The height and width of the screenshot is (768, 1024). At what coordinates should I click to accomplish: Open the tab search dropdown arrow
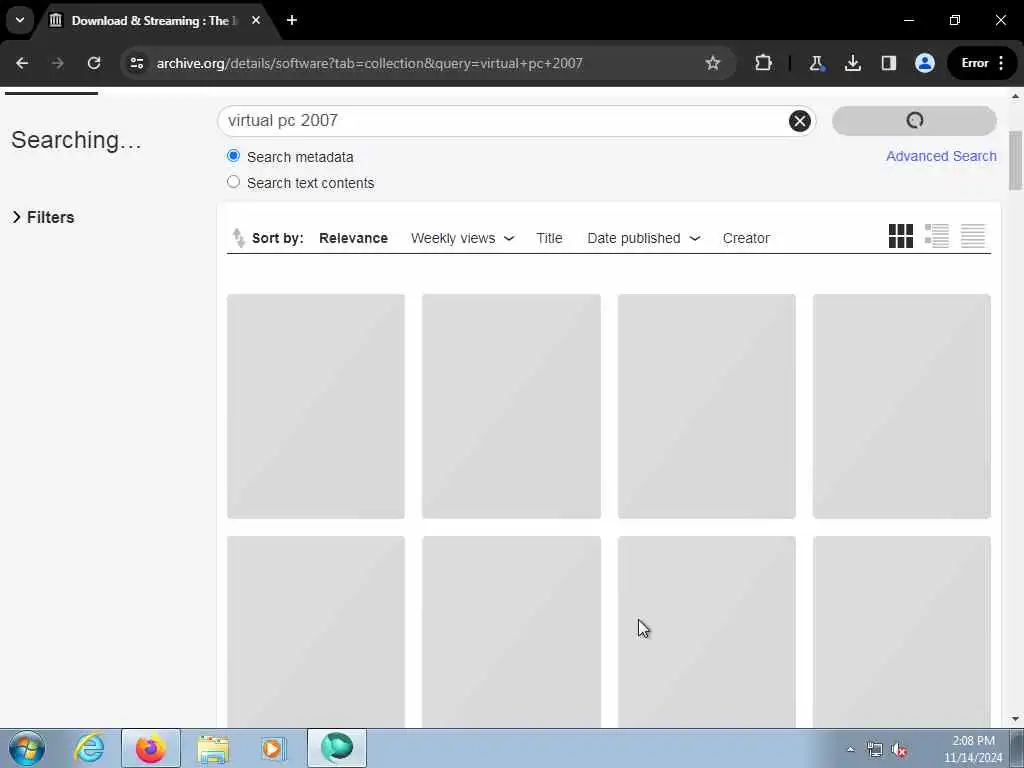point(20,20)
